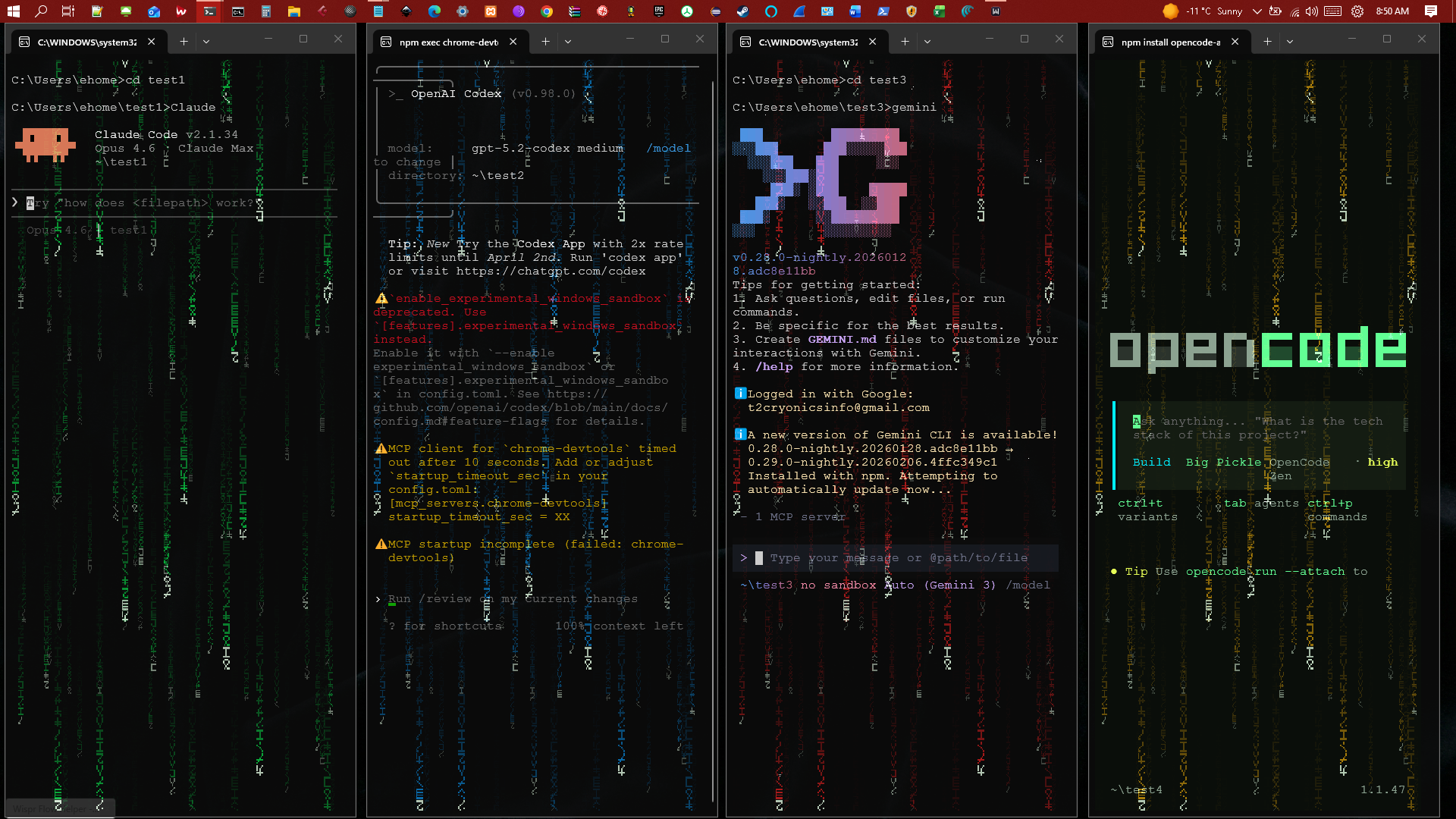Image resolution: width=1456 pixels, height=819 pixels.
Task: Expand the weather chevron in the system tray
Action: point(1257,11)
